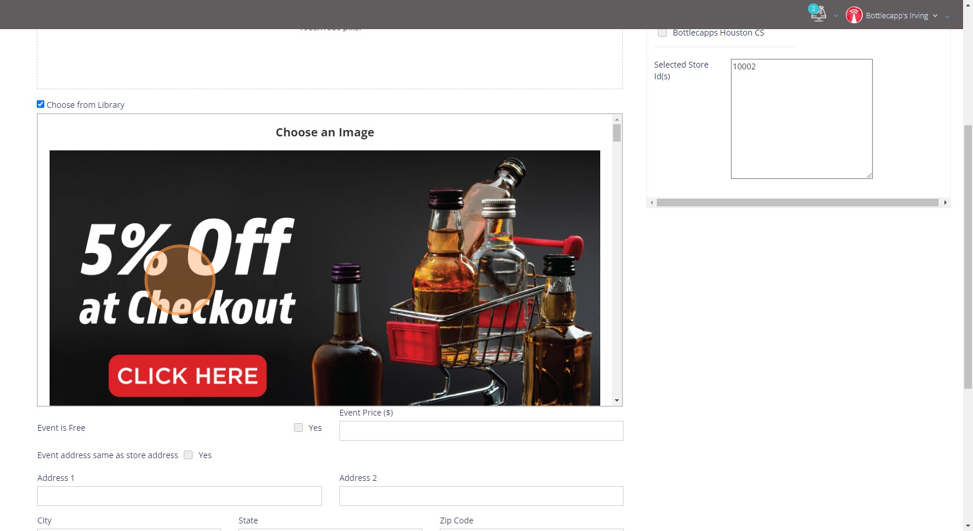This screenshot has height=531, width=973.
Task: Expand the far-right blue header chevron
Action: pos(948,17)
